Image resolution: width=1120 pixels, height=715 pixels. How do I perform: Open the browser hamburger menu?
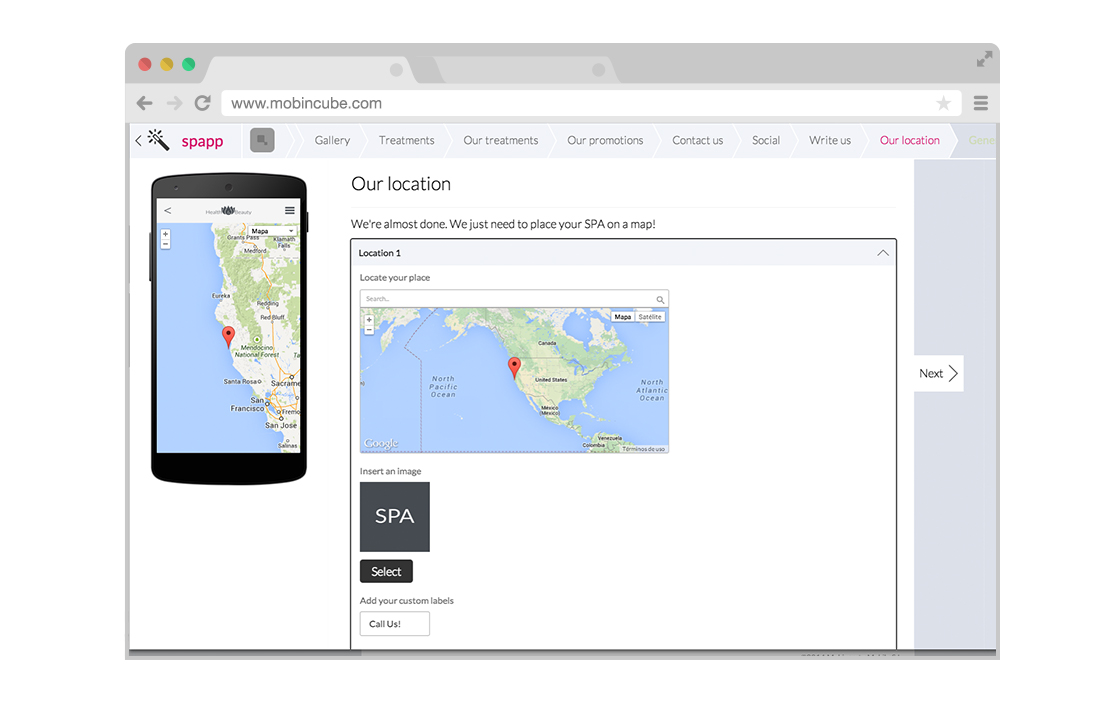coord(981,103)
